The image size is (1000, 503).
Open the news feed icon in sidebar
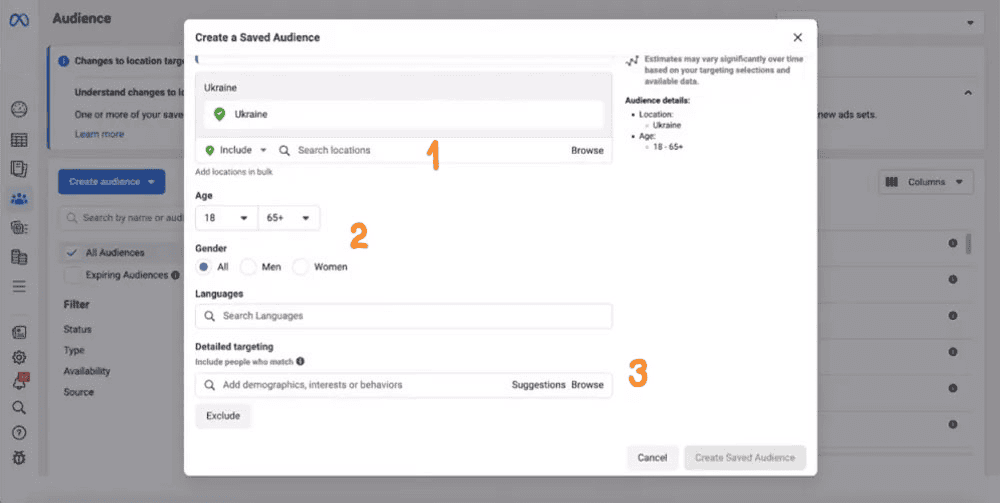pyautogui.click(x=19, y=332)
